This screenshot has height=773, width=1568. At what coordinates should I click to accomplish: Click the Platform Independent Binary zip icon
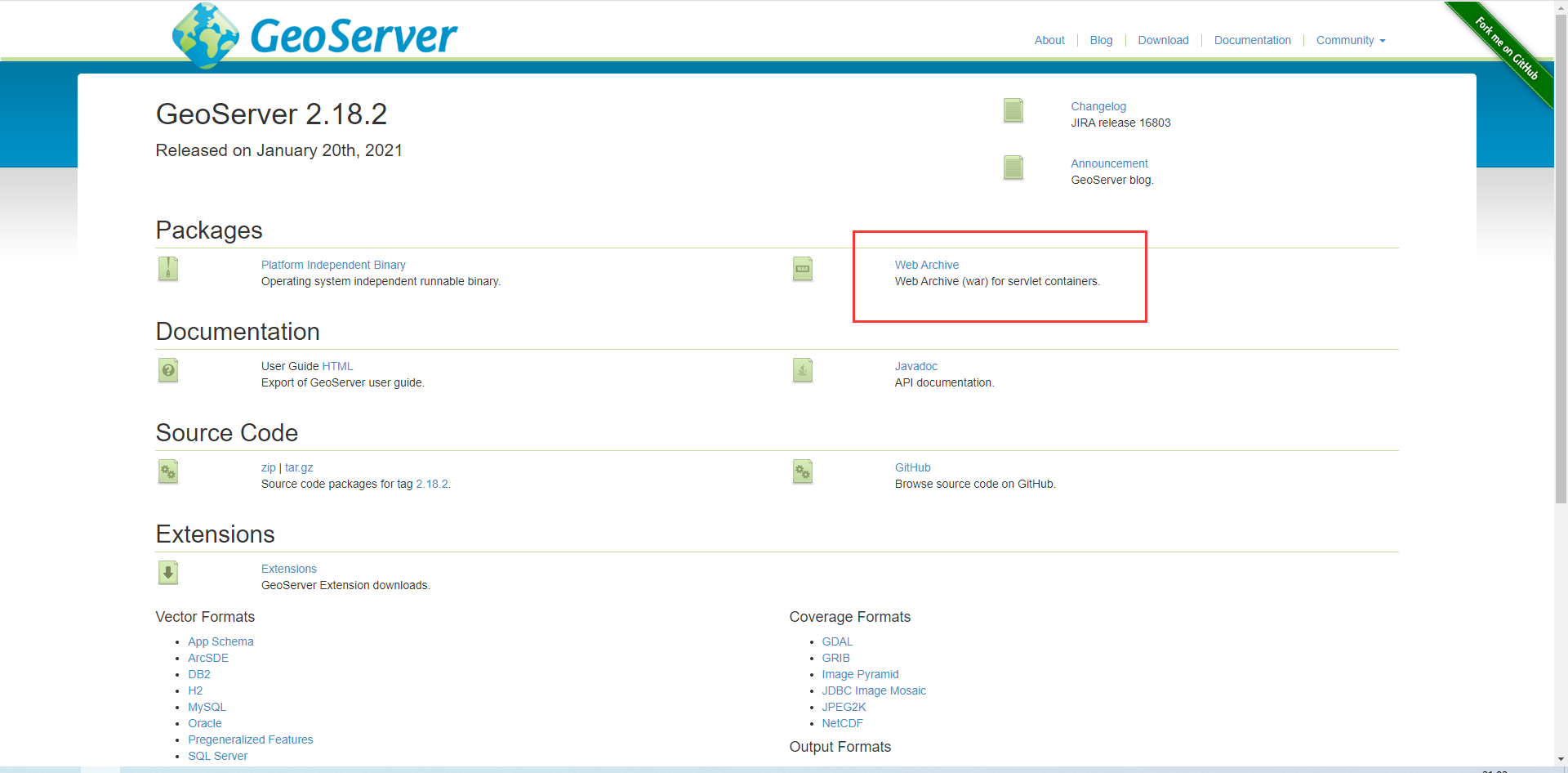[168, 269]
